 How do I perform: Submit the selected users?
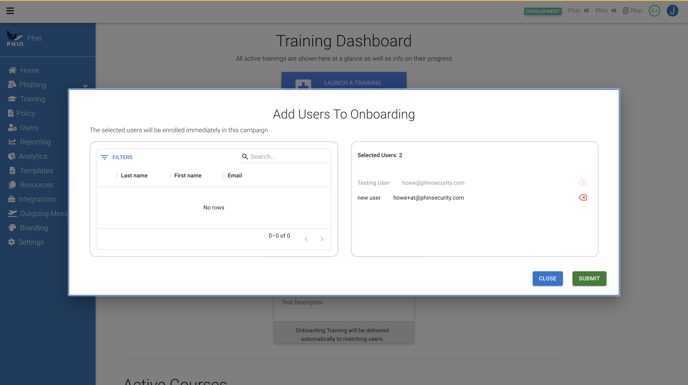coord(589,279)
